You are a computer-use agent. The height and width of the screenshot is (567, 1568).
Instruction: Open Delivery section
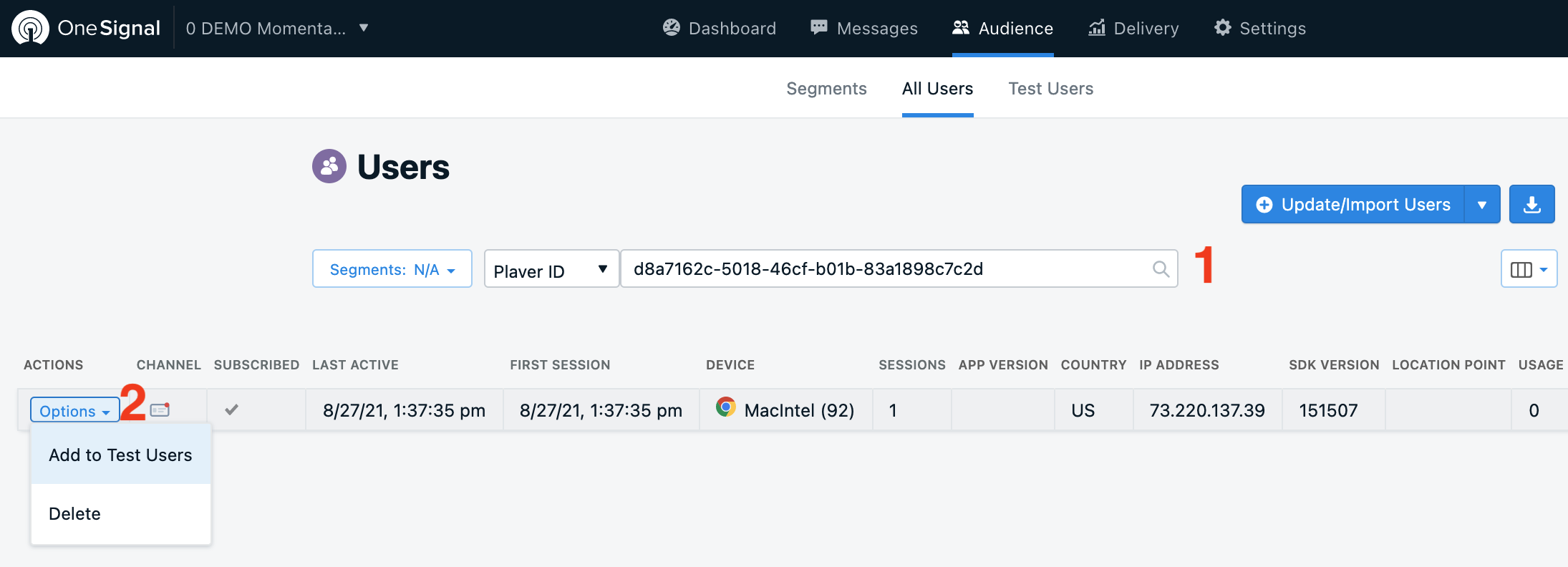point(1133,28)
